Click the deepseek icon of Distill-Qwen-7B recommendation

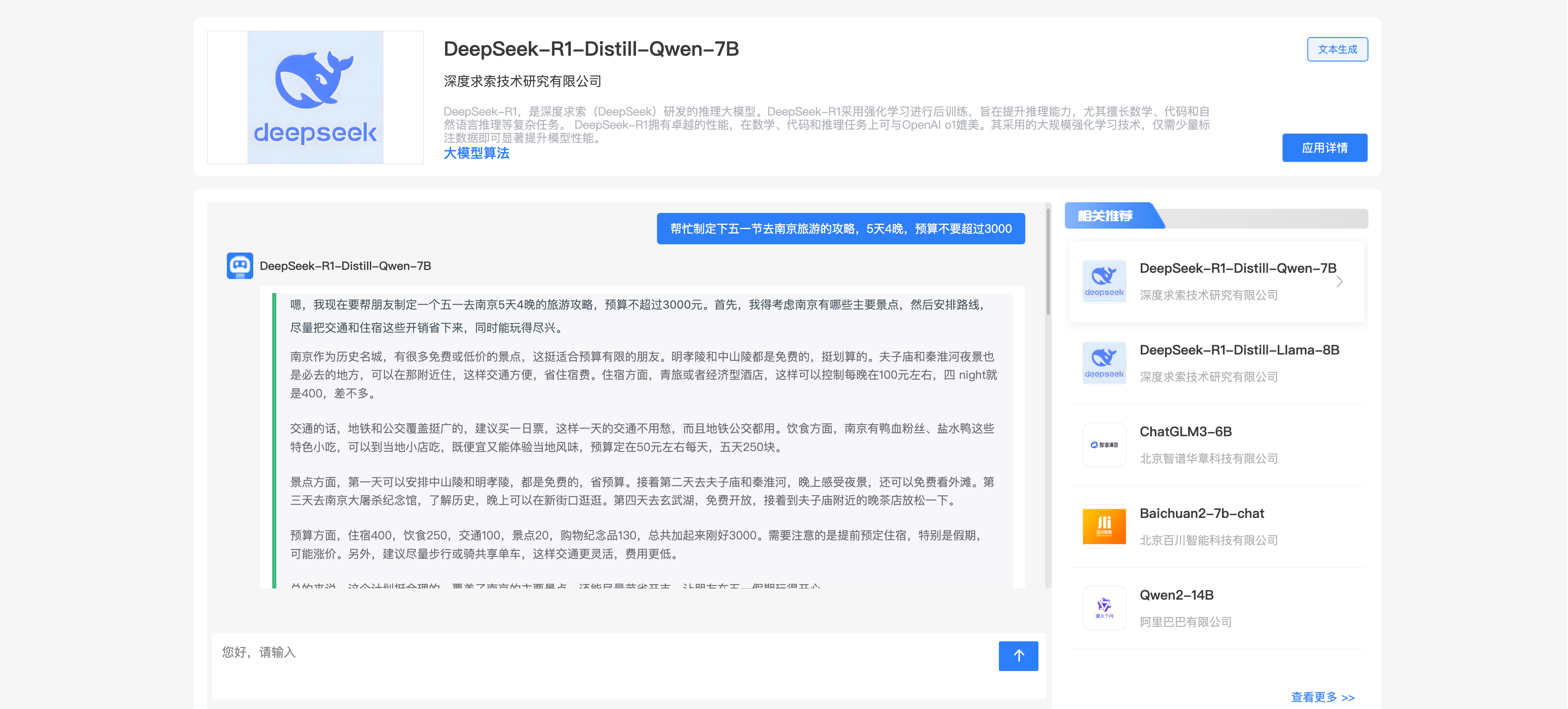[1104, 281]
